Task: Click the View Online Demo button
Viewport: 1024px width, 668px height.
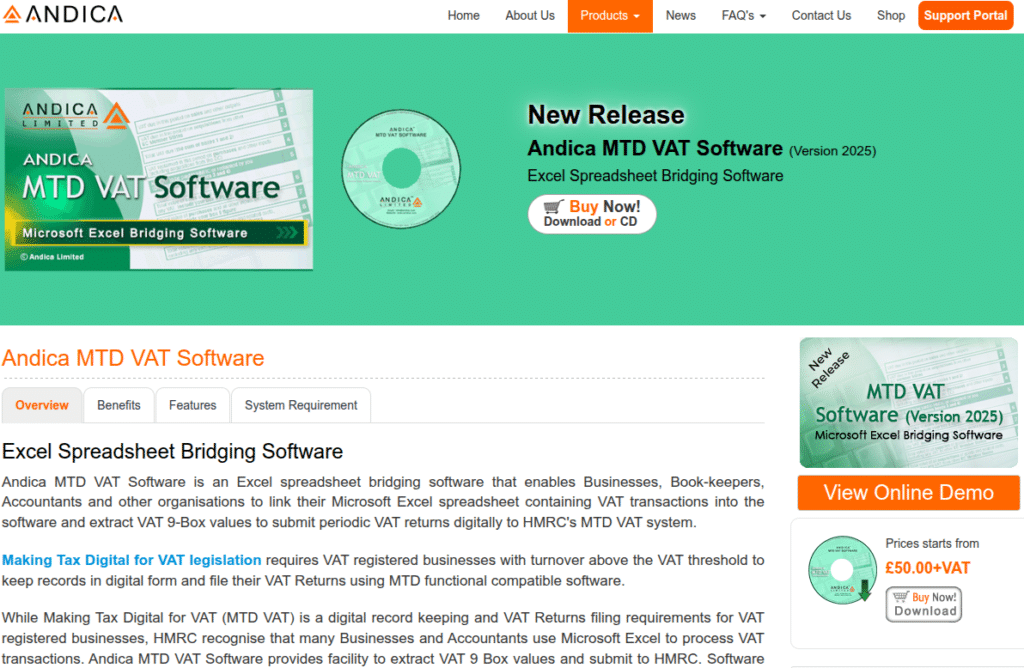Action: [908, 492]
